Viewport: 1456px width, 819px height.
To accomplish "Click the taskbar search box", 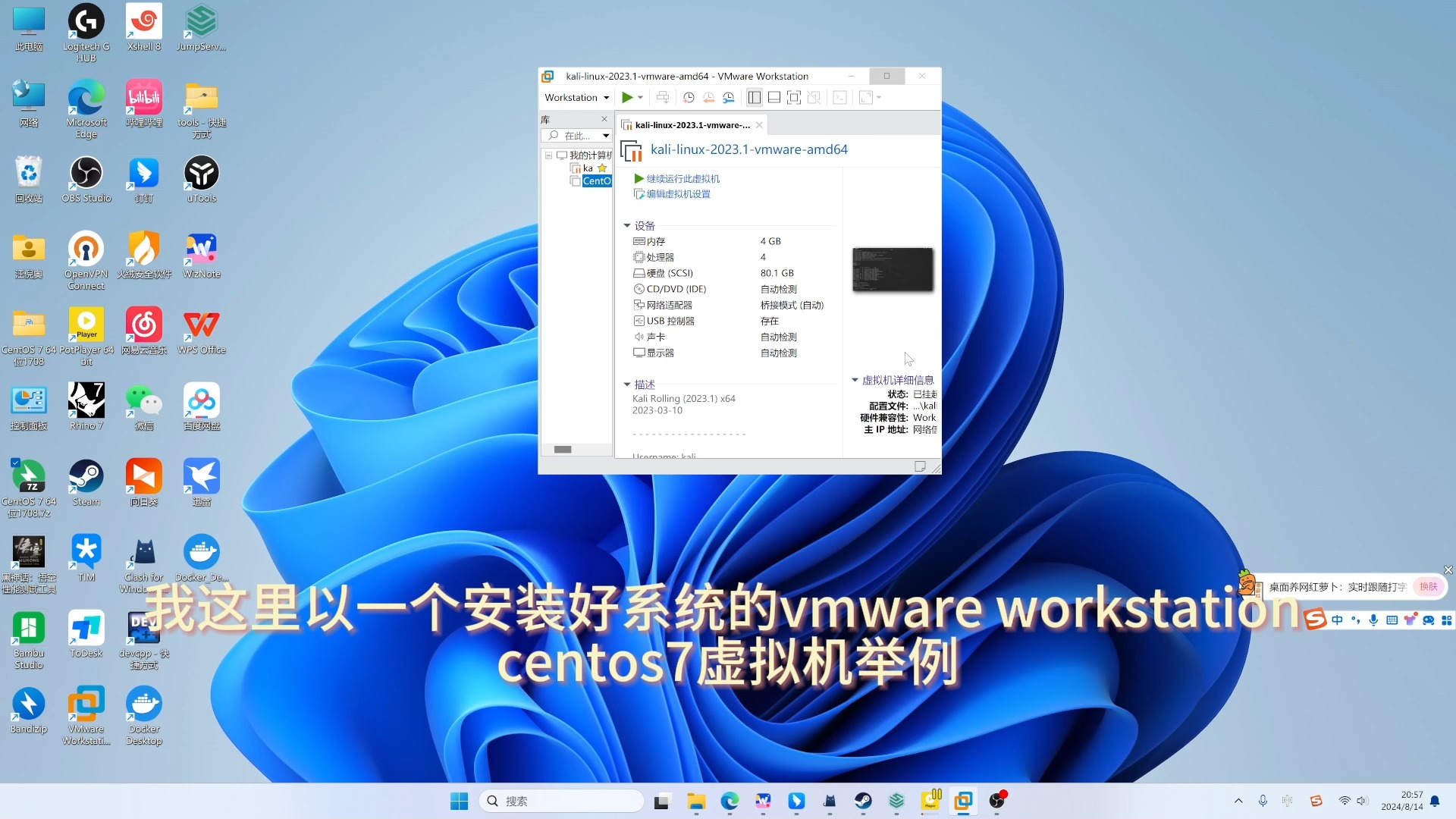I will [x=562, y=801].
